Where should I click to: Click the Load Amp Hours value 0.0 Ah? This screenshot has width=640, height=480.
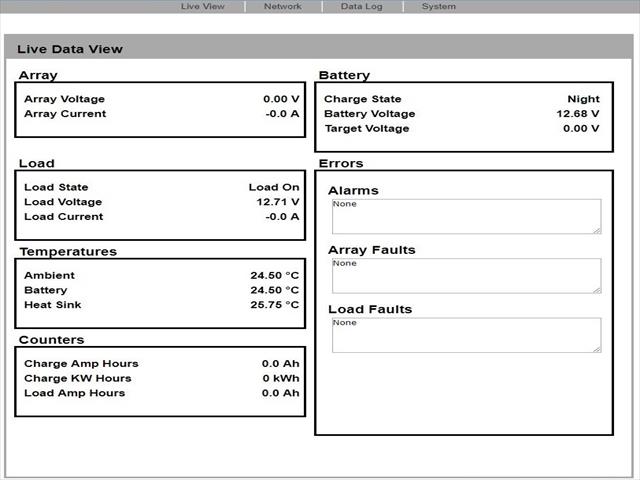pyautogui.click(x=281, y=393)
